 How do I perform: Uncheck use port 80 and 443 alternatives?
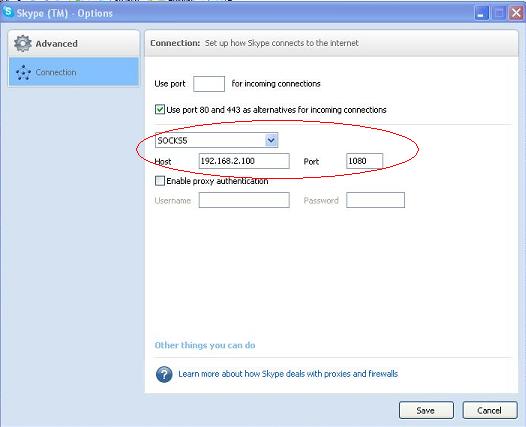click(160, 109)
